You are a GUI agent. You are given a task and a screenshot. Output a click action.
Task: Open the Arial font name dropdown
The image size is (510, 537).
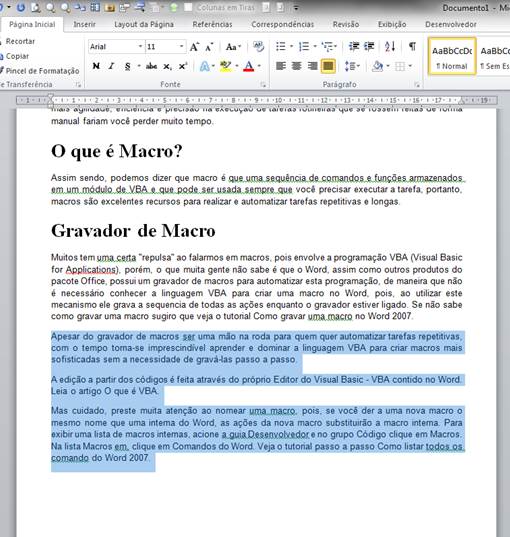coord(140,47)
